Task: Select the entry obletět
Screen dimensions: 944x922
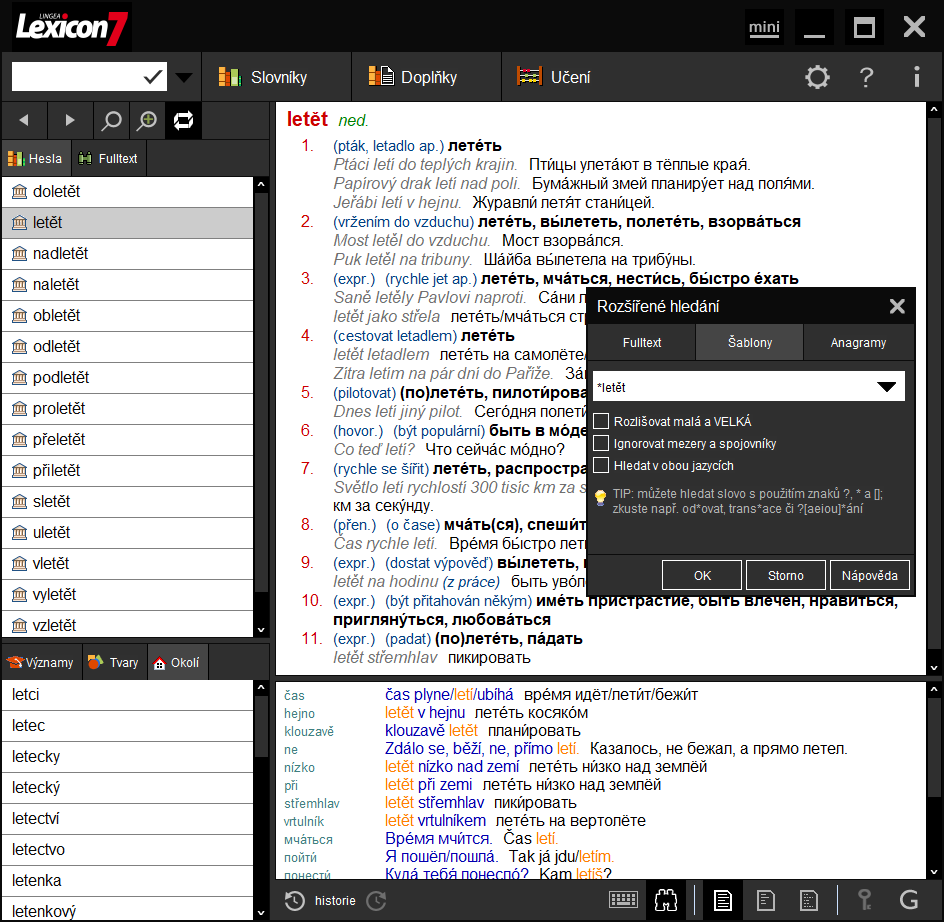Action: [128, 316]
